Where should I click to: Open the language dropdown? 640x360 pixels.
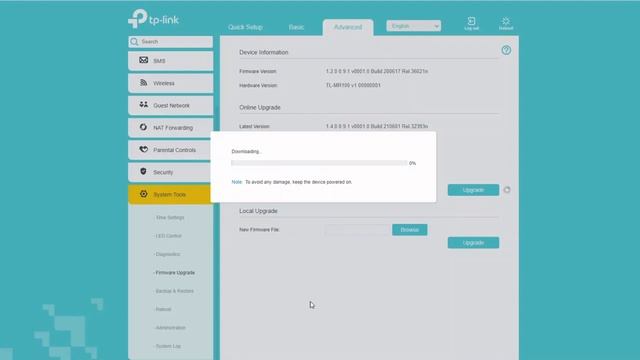pos(413,26)
